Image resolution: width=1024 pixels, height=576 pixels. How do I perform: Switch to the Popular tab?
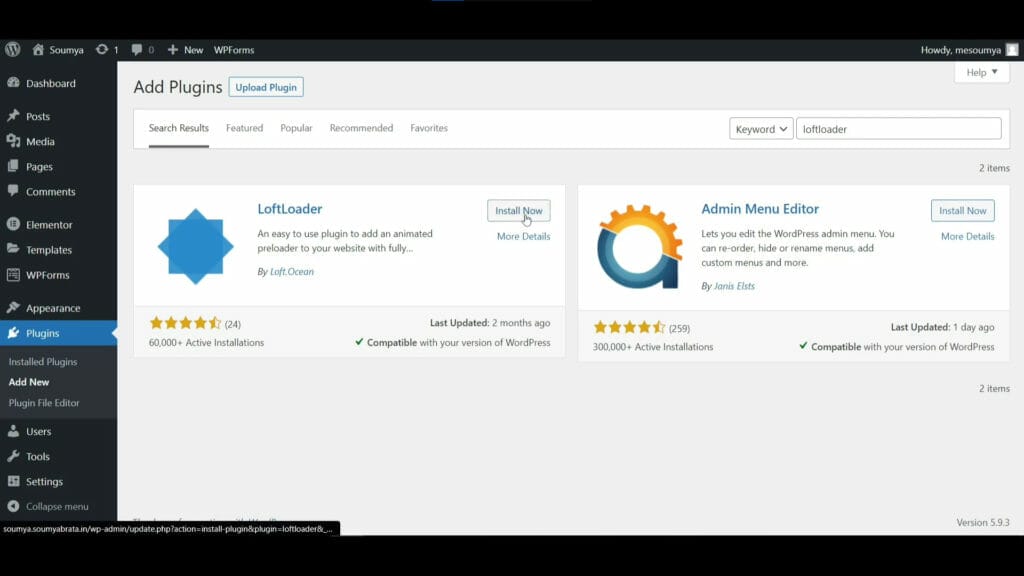[296, 128]
